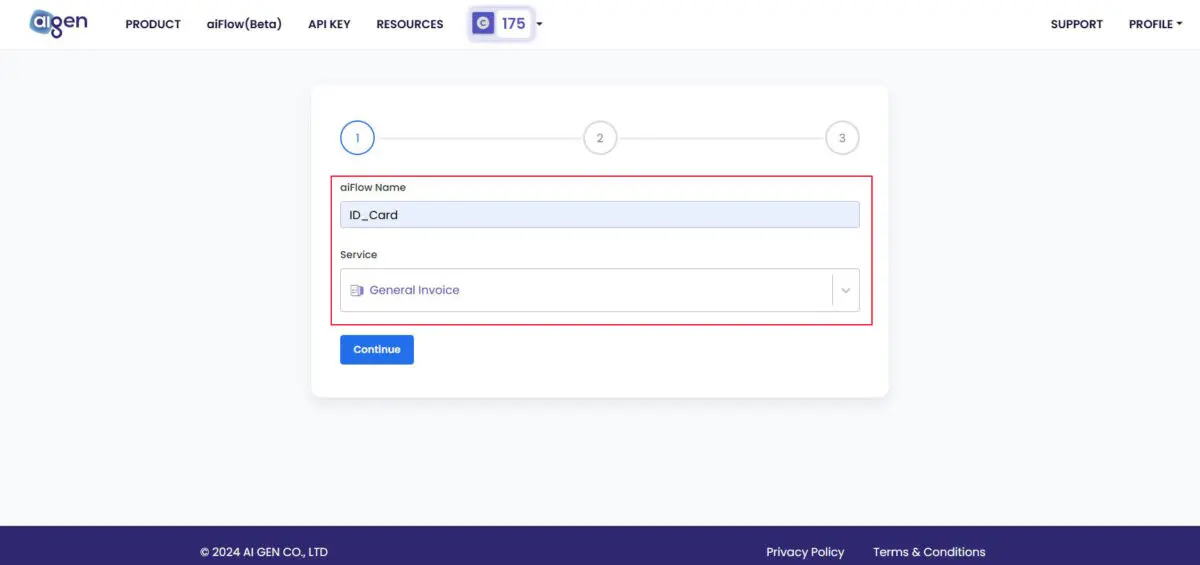Expand the 175 credits dropdown arrow
This screenshot has width=1200, height=565.
pos(540,24)
